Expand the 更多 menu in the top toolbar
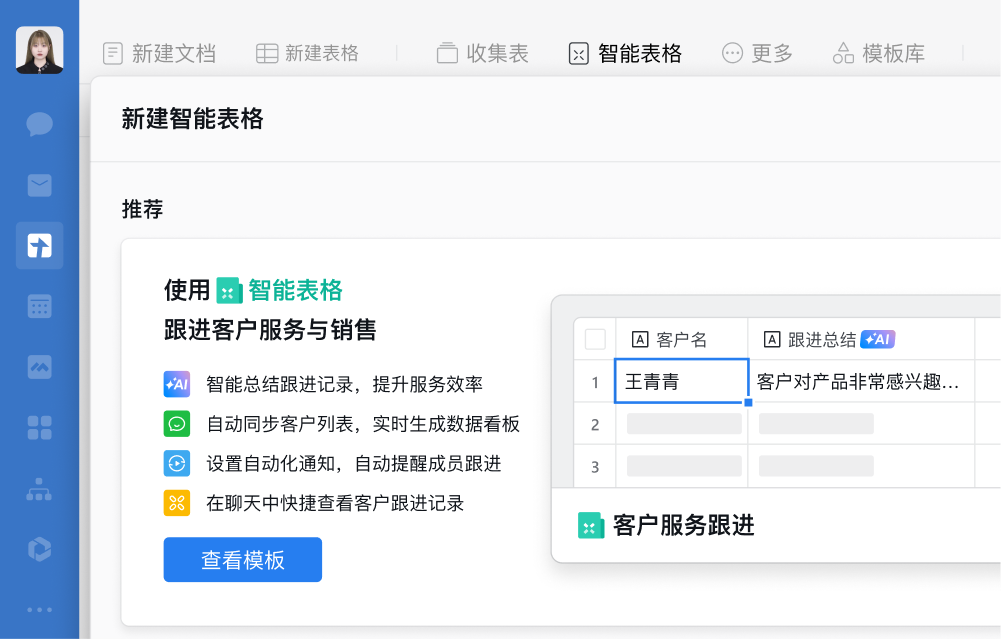 point(757,53)
